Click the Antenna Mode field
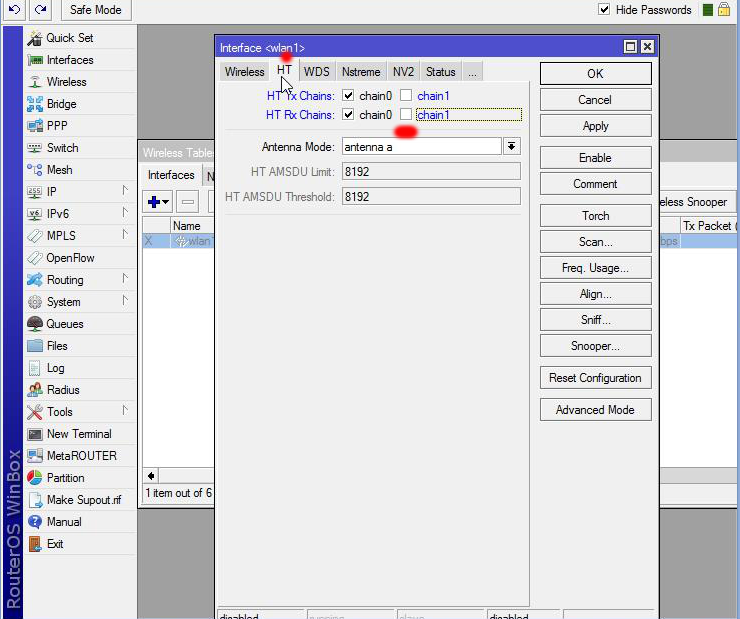 coord(421,147)
